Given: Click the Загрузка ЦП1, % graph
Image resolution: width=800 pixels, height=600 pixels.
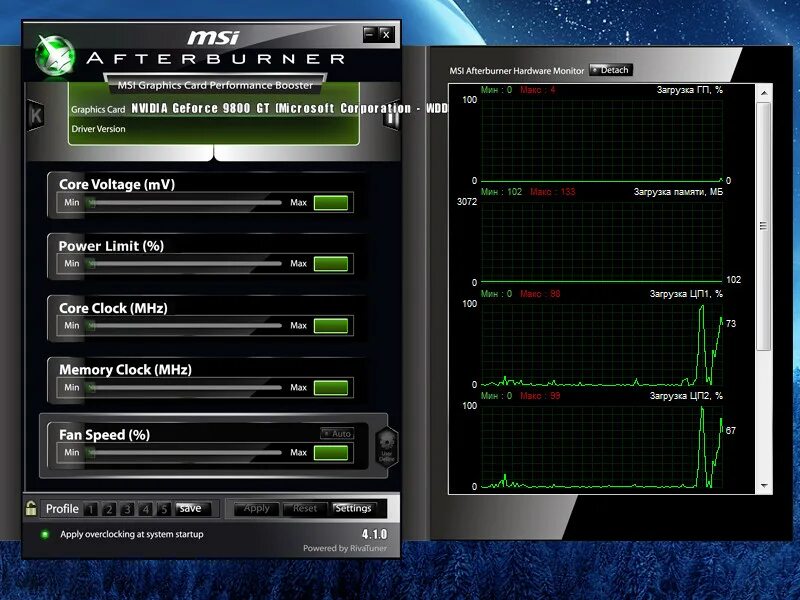Looking at the screenshot, I should point(602,344).
